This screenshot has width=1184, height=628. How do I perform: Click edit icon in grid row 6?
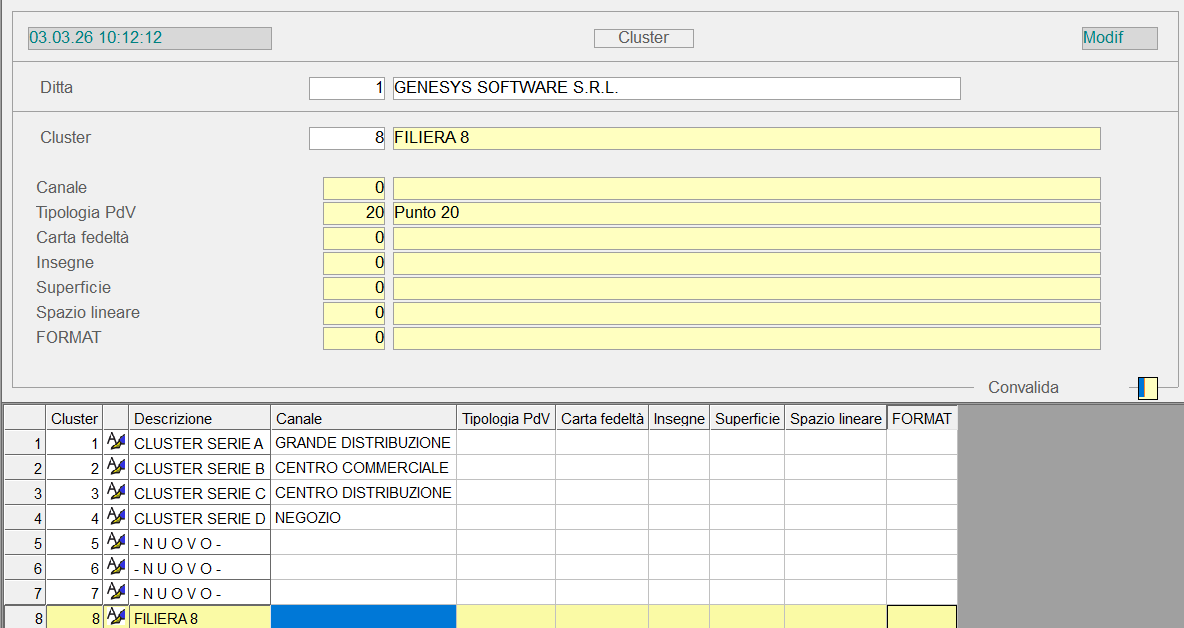tap(116, 567)
